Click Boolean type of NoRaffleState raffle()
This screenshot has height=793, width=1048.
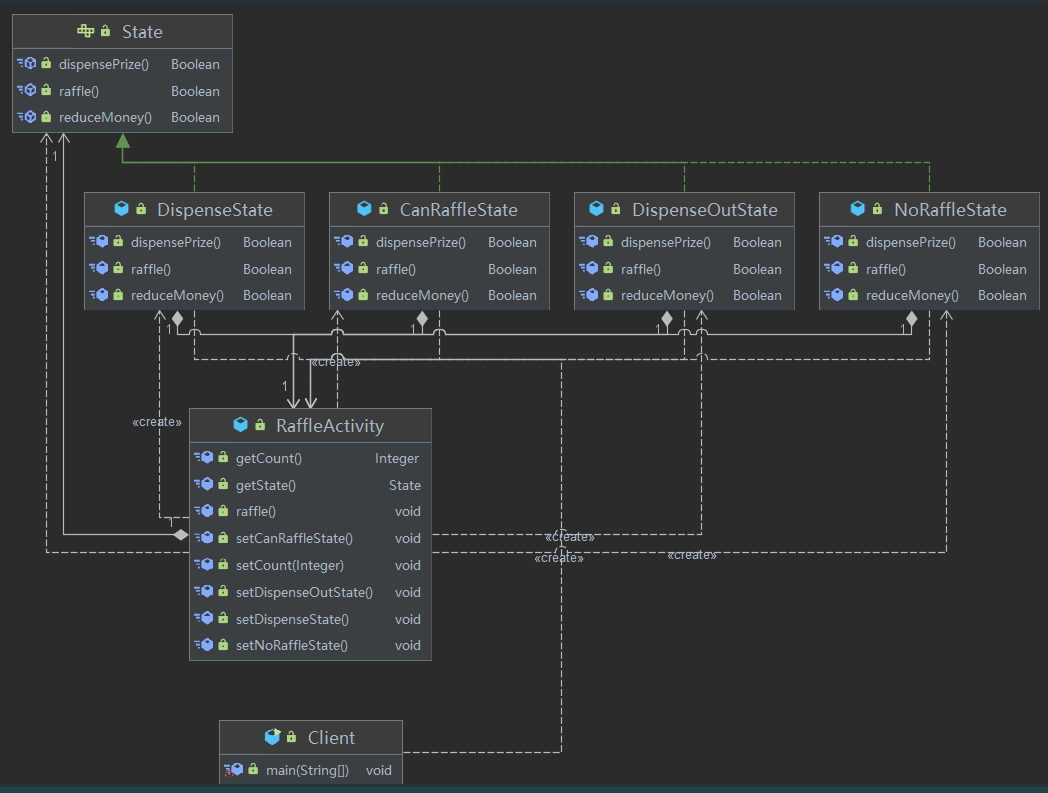click(x=1003, y=269)
